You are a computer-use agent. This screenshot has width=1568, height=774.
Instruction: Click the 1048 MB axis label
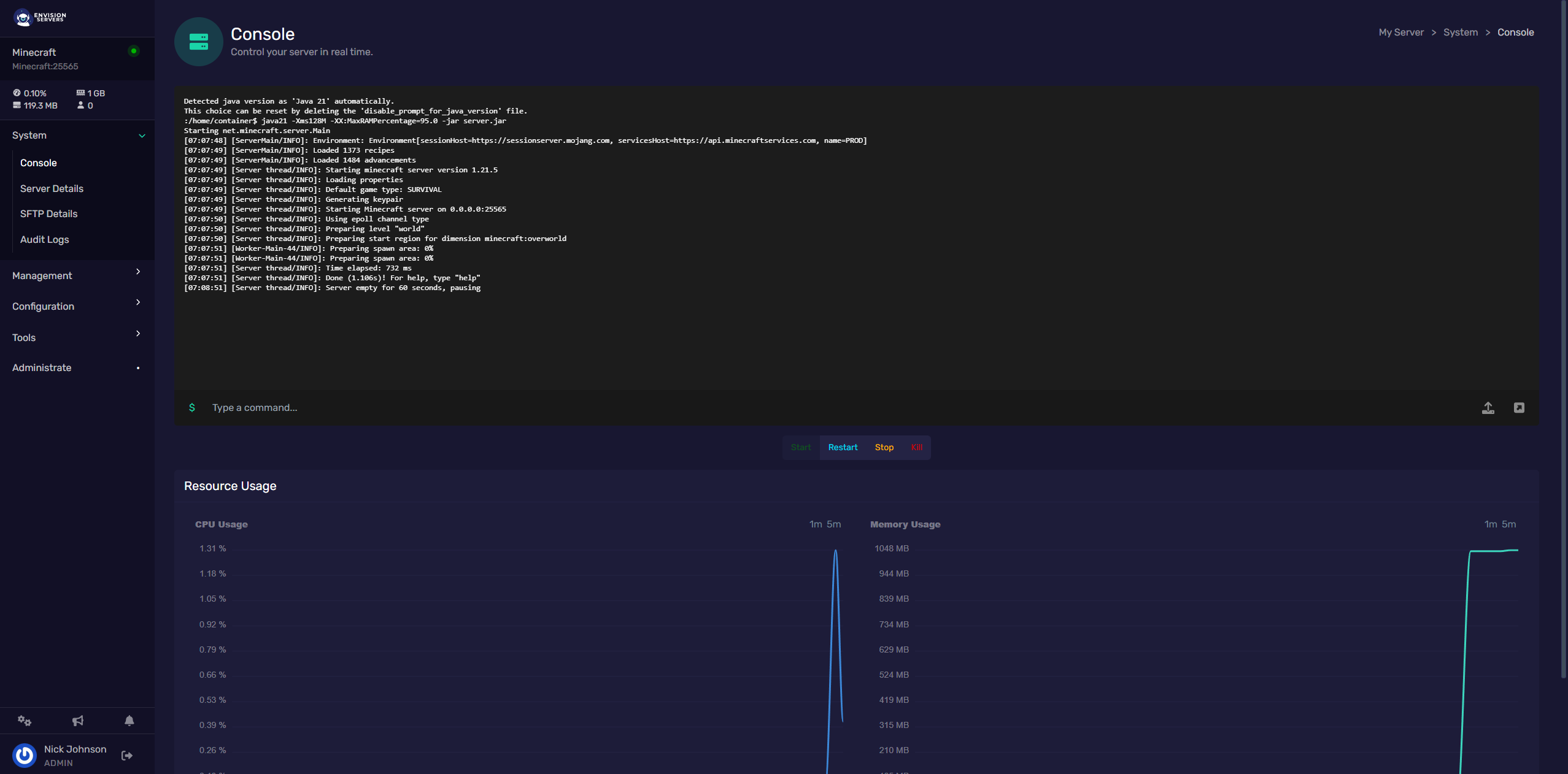click(892, 548)
